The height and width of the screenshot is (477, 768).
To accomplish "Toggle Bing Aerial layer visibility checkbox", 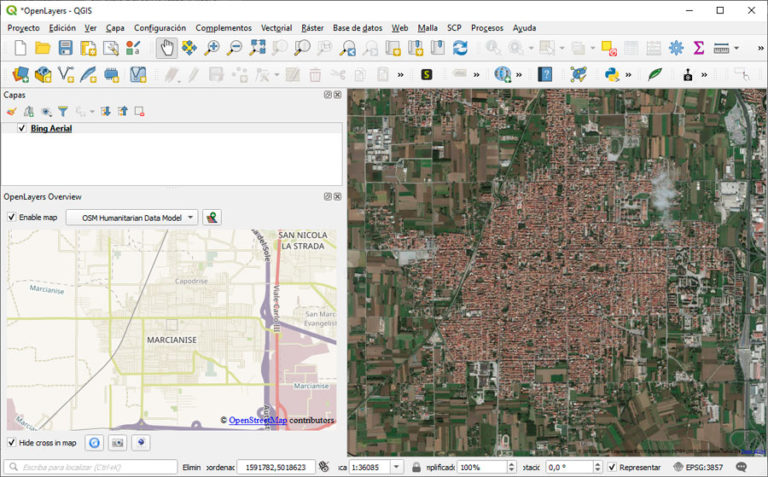I will click(22, 128).
